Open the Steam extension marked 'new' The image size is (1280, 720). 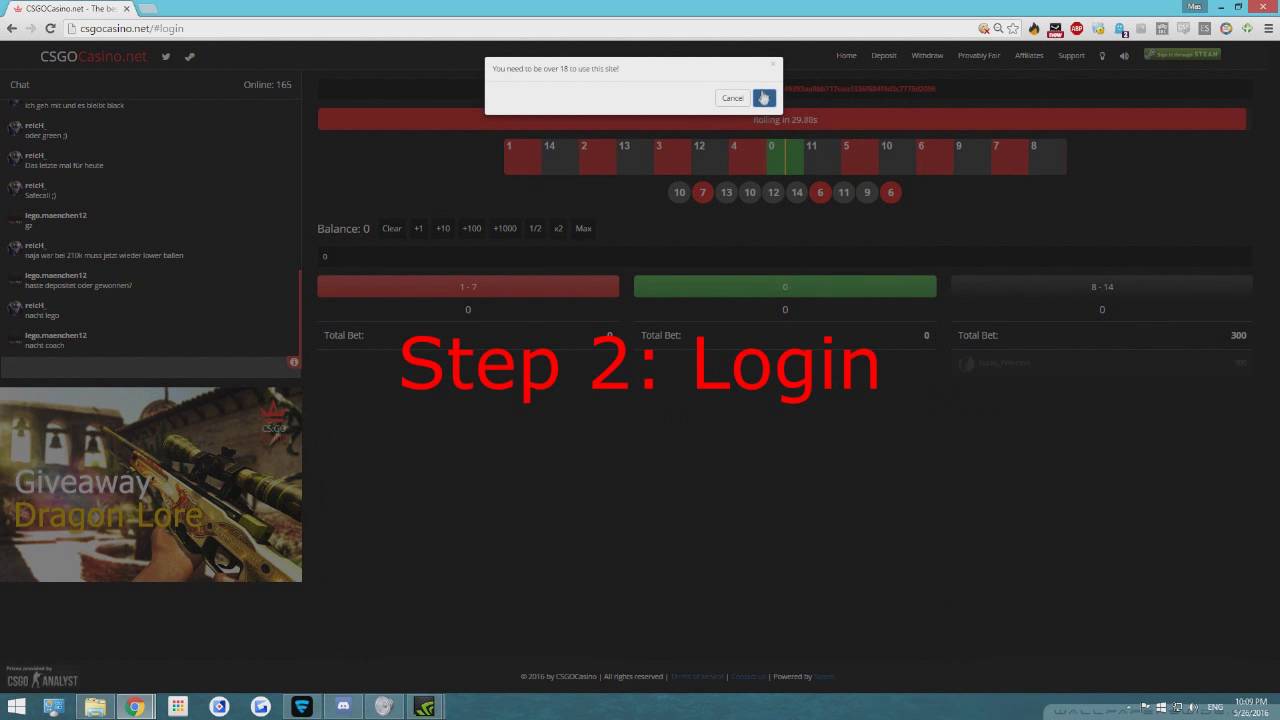pyautogui.click(x=1055, y=29)
